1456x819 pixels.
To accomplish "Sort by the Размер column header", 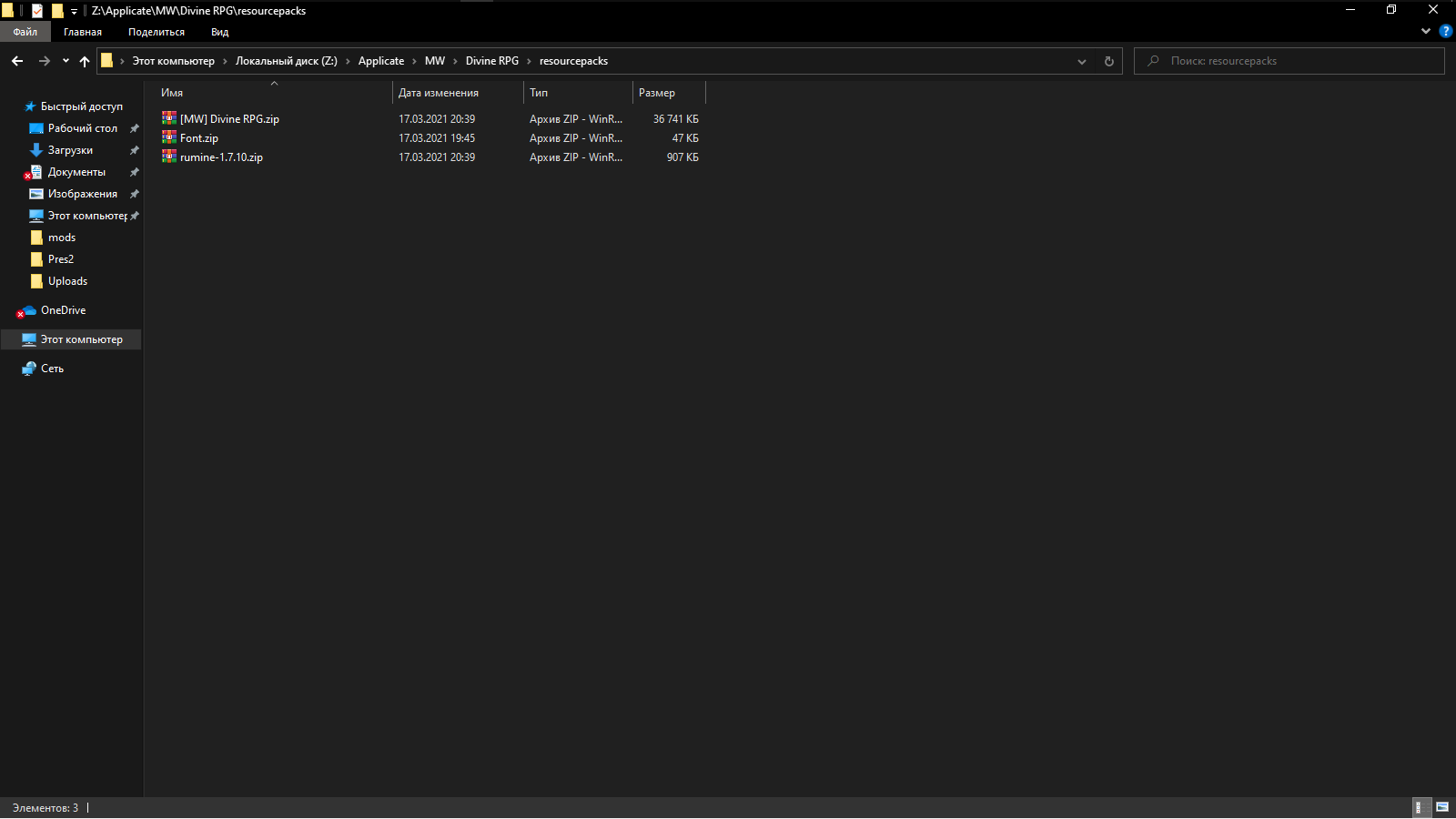I will click(670, 93).
